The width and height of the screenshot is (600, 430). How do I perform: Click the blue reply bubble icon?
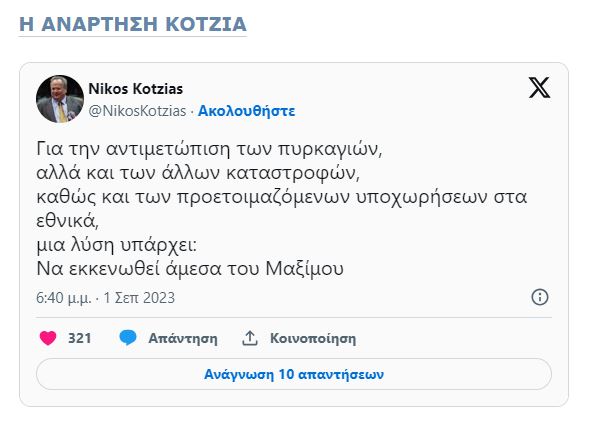pyautogui.click(x=128, y=338)
